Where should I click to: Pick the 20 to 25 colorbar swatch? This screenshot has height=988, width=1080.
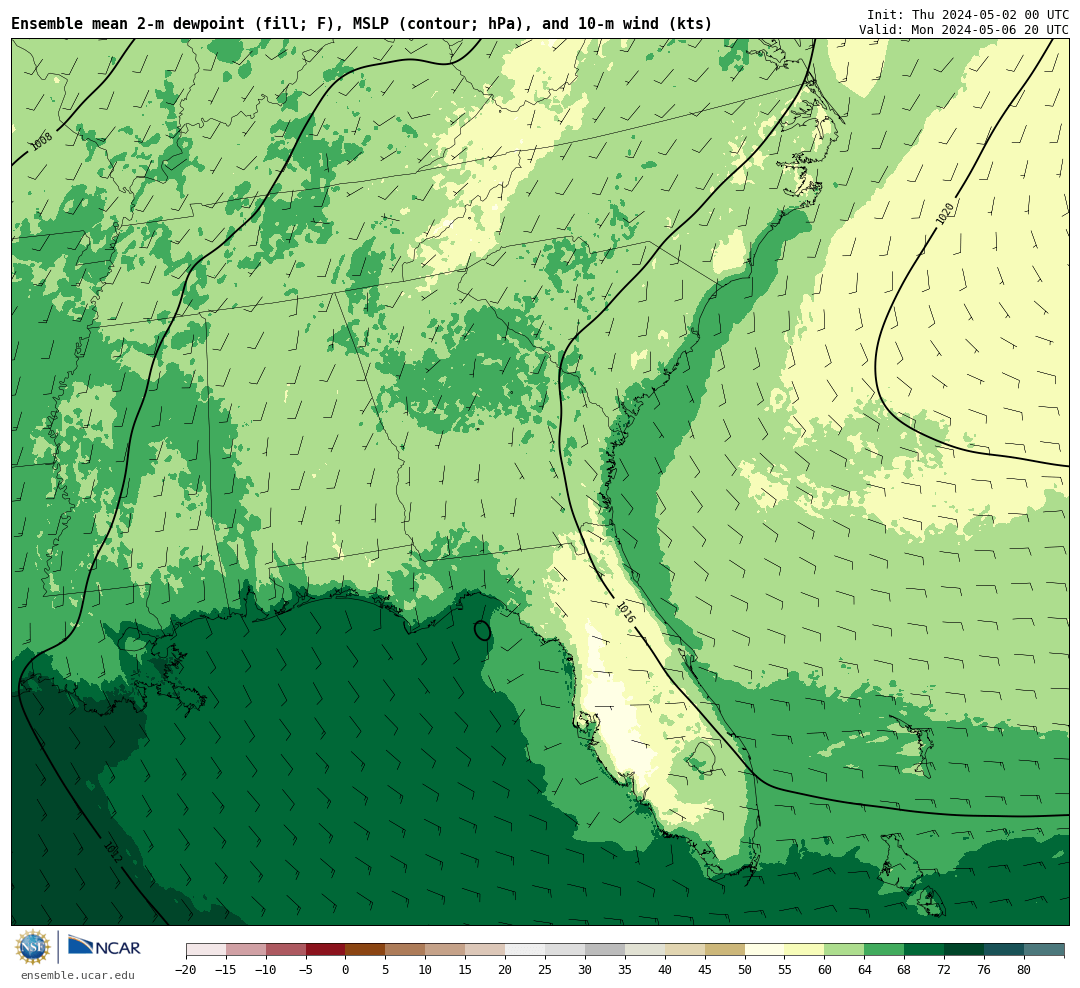526,950
